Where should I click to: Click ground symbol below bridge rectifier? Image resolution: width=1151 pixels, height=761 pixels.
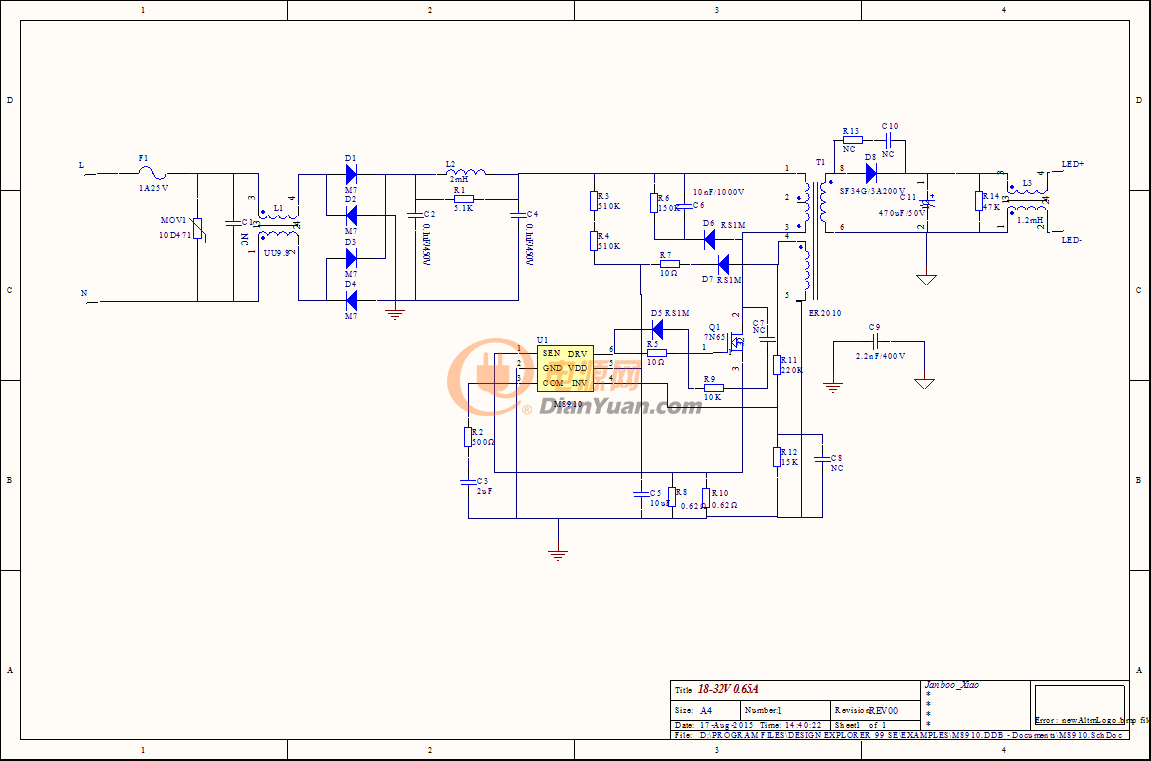pyautogui.click(x=395, y=313)
